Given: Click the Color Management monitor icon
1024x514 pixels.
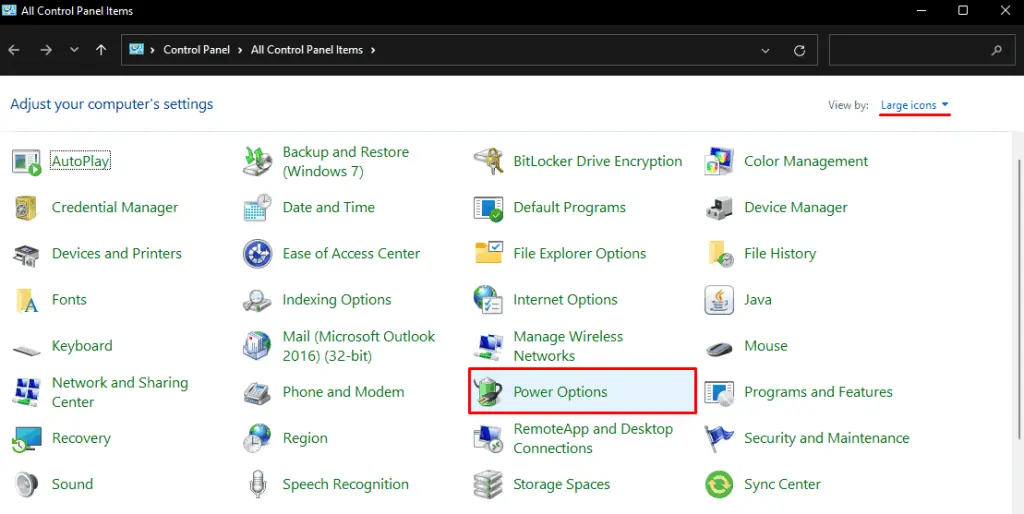Looking at the screenshot, I should pyautogui.click(x=719, y=161).
